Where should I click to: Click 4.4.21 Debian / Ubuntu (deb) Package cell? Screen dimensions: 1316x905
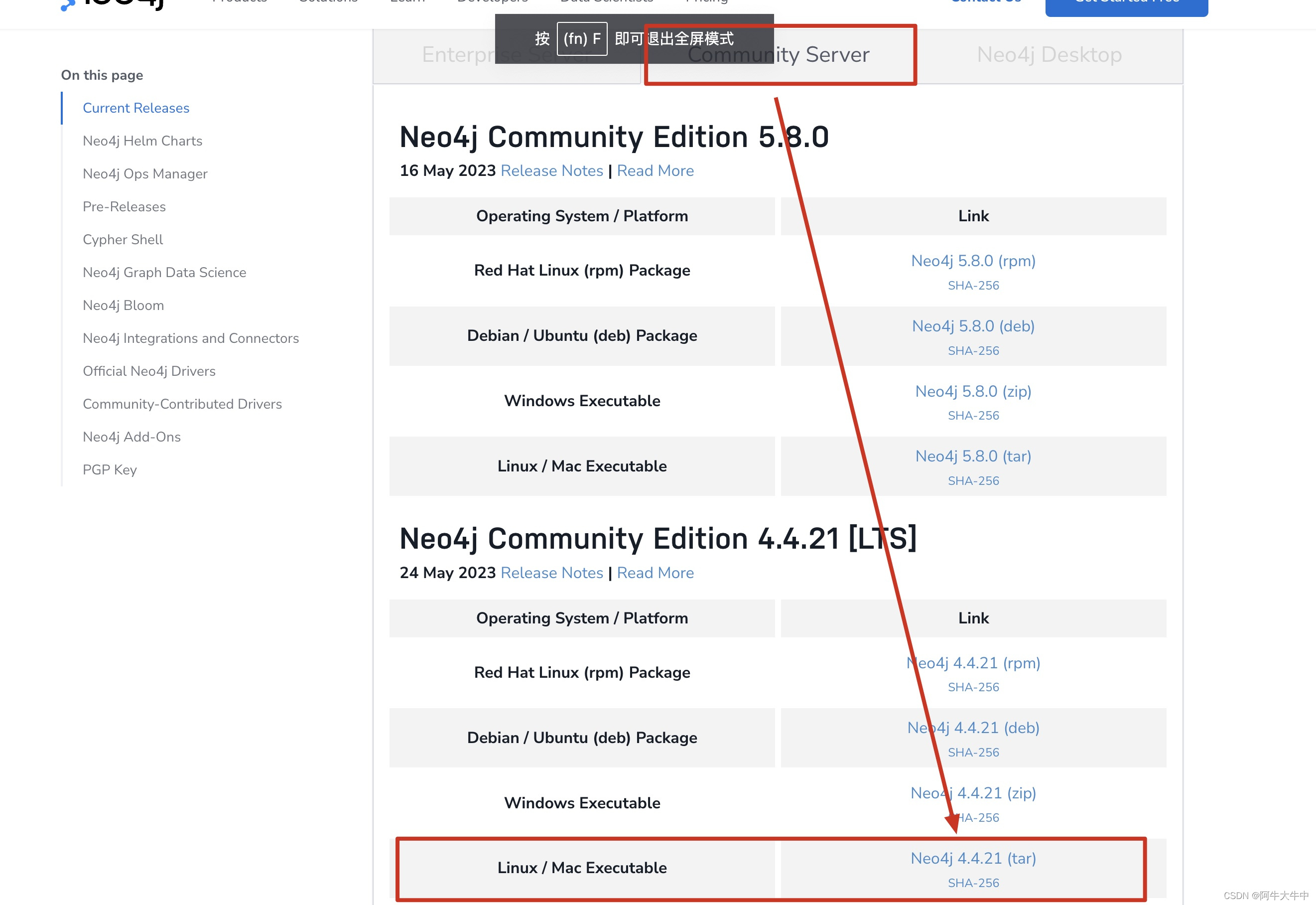pyautogui.click(x=582, y=738)
